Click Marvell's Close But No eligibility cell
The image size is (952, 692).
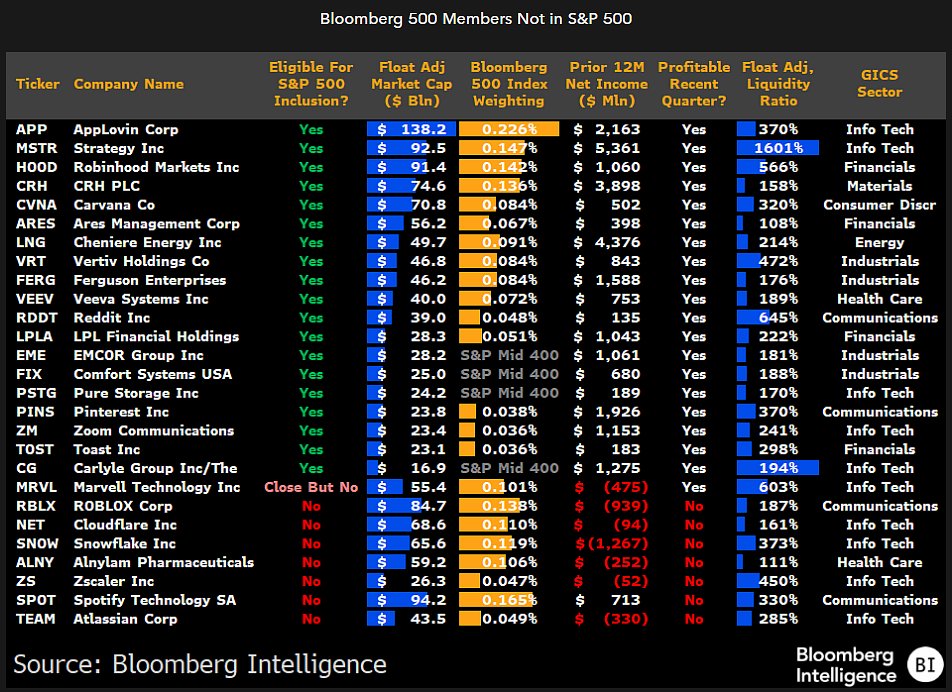[311, 487]
